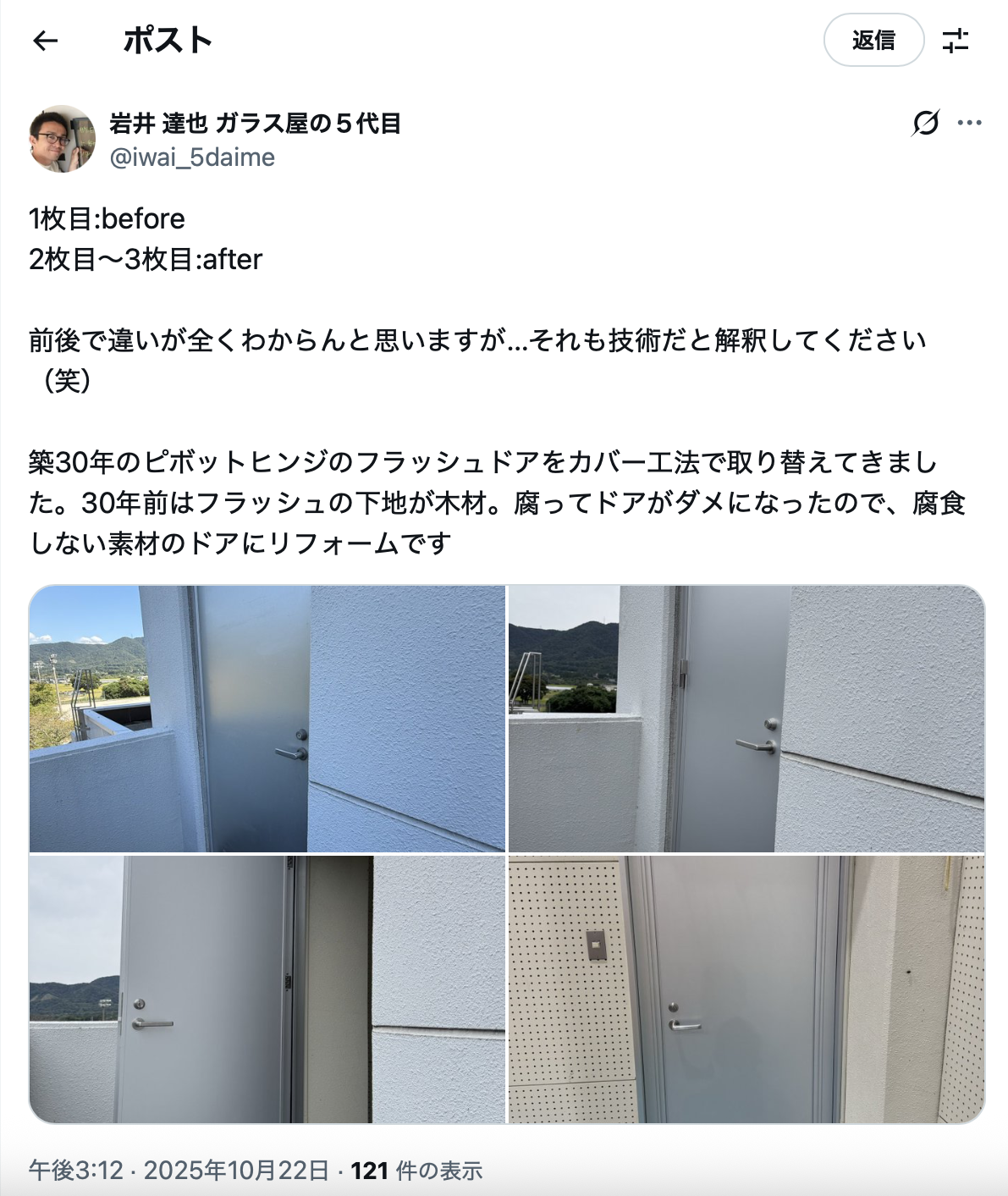The height and width of the screenshot is (1196, 1008).
Task: Open the second photo with door handle
Action: tap(746, 719)
